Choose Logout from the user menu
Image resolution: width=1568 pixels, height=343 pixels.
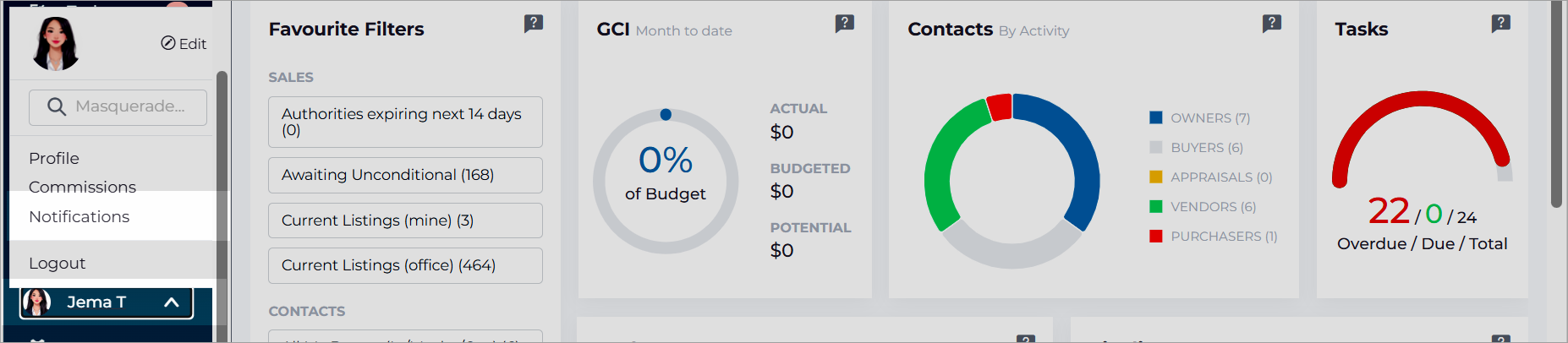click(x=58, y=263)
